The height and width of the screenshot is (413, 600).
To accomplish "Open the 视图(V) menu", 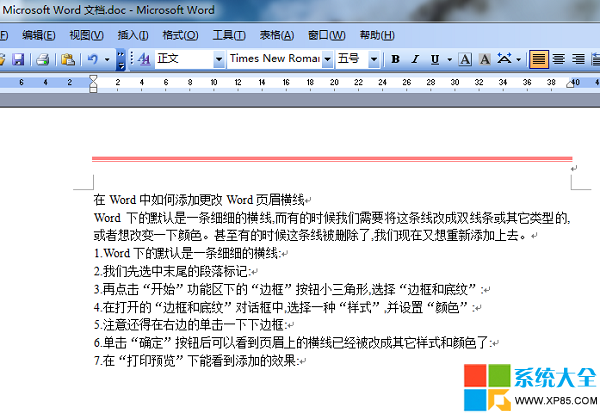I will click(86, 36).
